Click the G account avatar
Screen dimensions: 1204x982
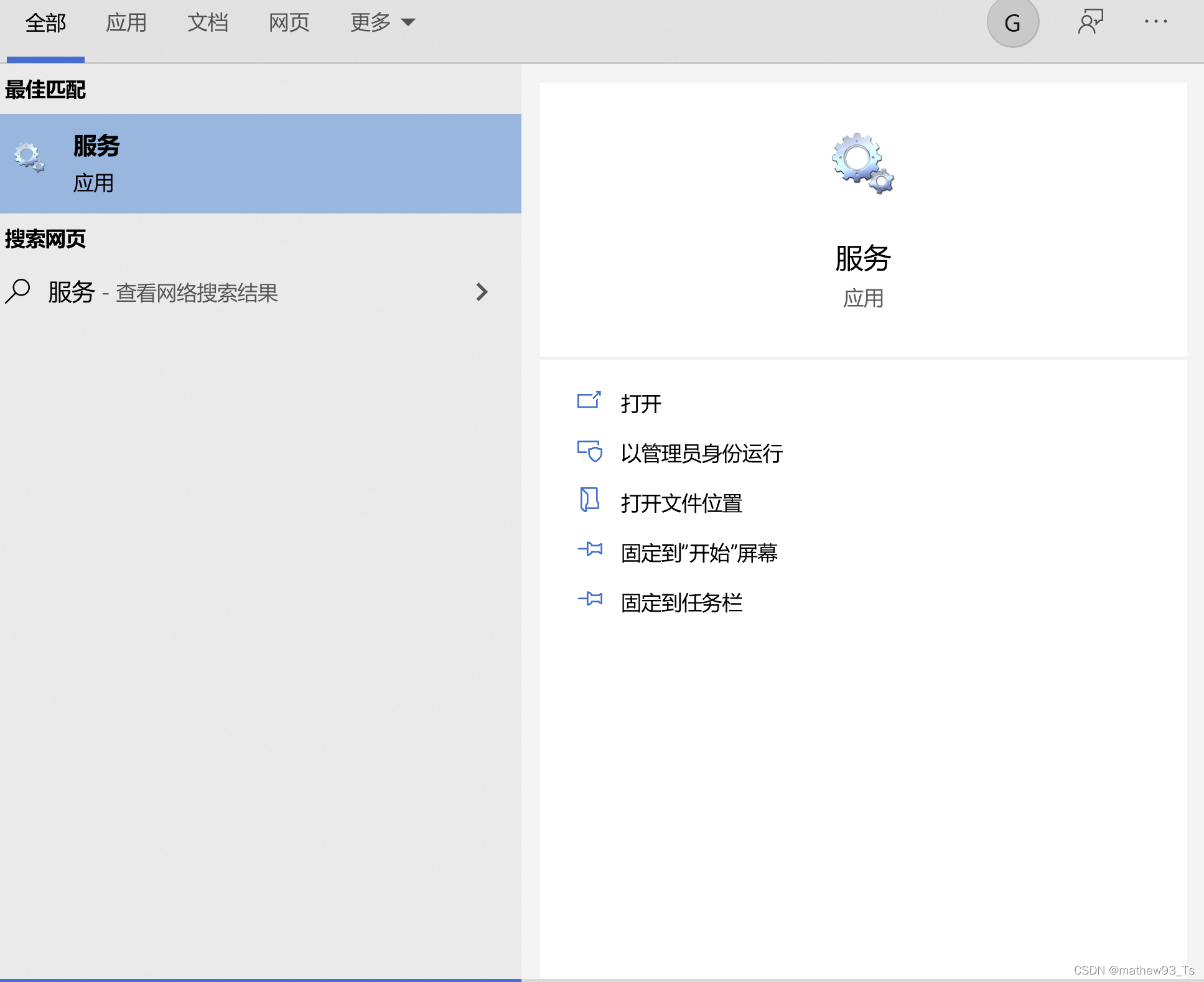point(1012,23)
